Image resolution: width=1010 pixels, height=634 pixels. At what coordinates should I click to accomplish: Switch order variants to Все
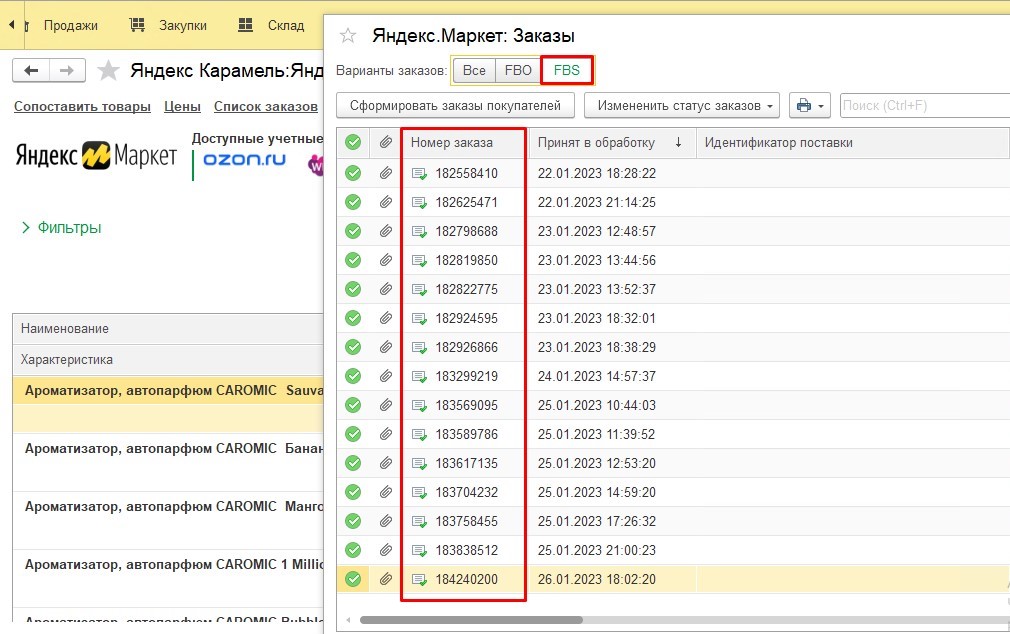[x=474, y=70]
